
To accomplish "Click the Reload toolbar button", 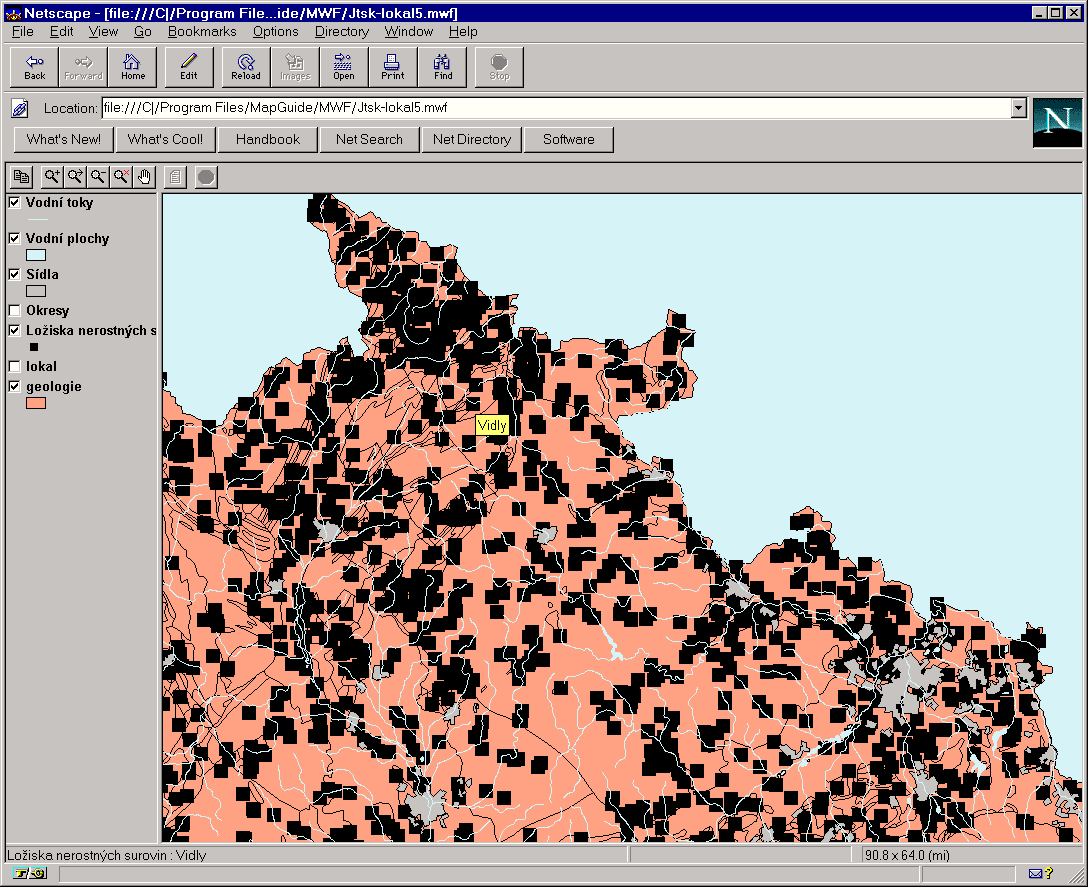I will [x=246, y=67].
